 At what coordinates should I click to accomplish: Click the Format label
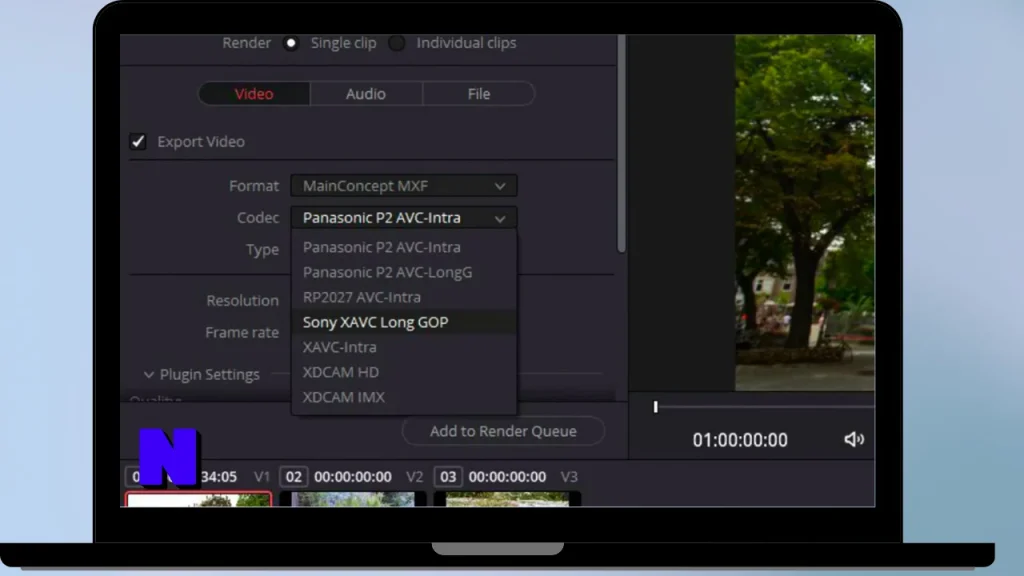tap(254, 186)
